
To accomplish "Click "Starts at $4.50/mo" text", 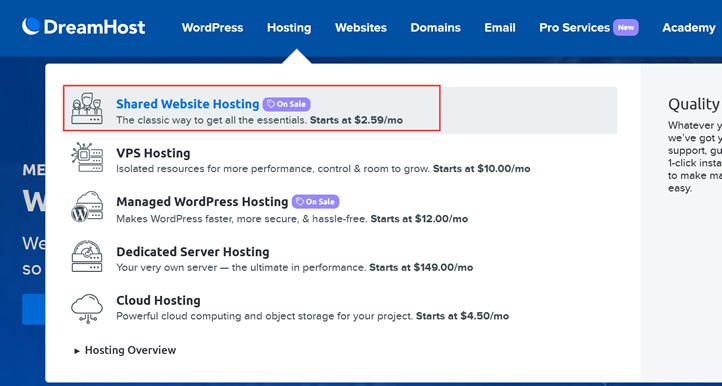I will coord(462,316).
